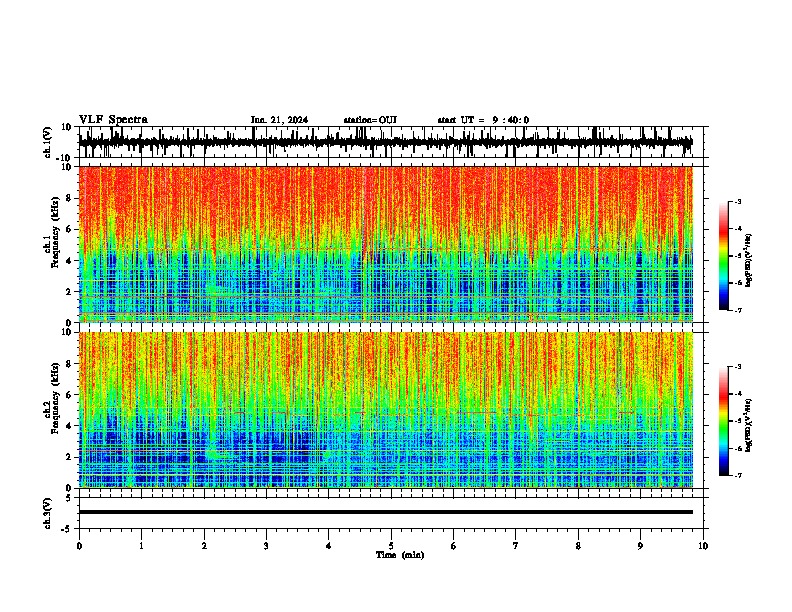Click the "-3" label atop ch.1 color bar
The width and height of the screenshot is (792, 612).
737,201
